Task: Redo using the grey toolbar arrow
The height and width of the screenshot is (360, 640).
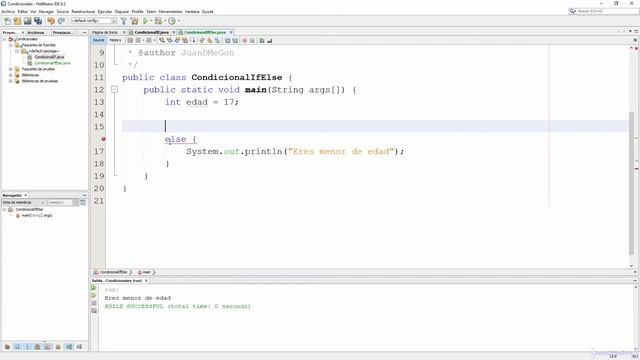Action: pos(62,21)
